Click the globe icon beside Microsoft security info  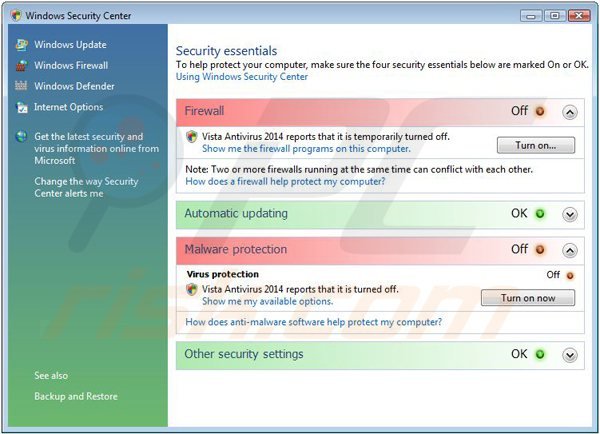coord(21,136)
